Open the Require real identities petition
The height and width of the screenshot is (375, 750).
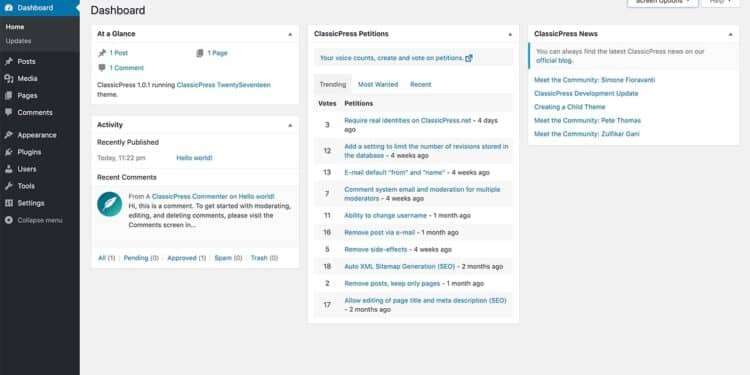coord(408,121)
